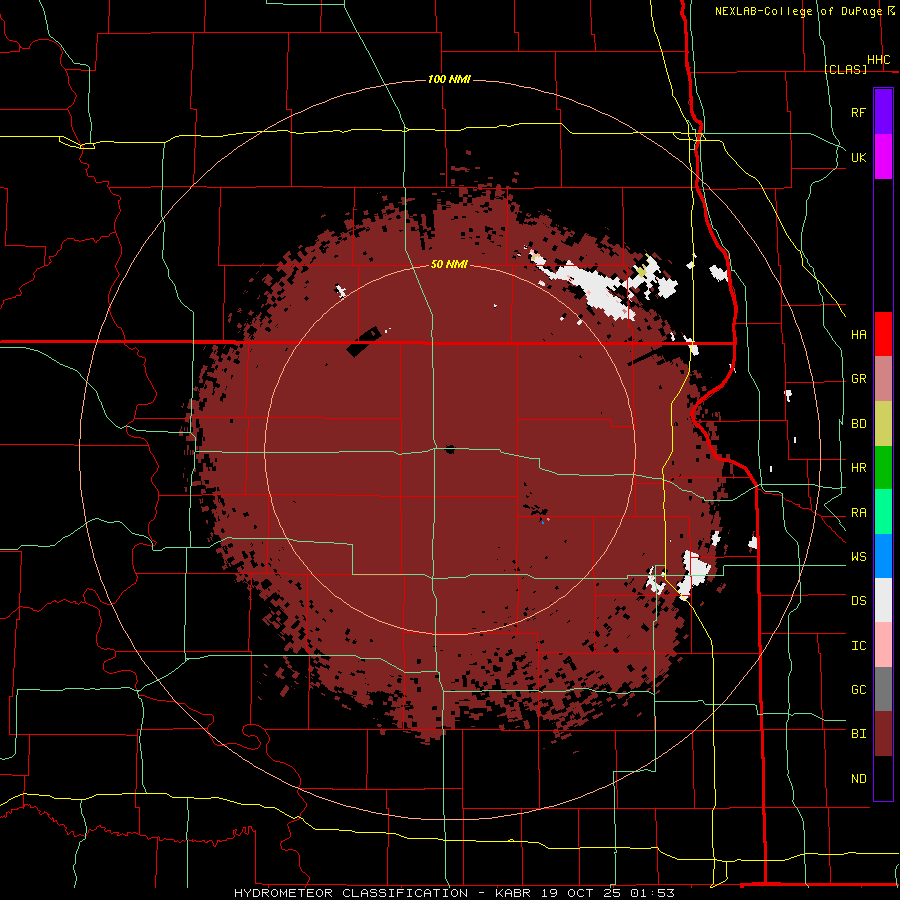Click the HA legend label
This screenshot has height=900, width=900.
point(858,335)
